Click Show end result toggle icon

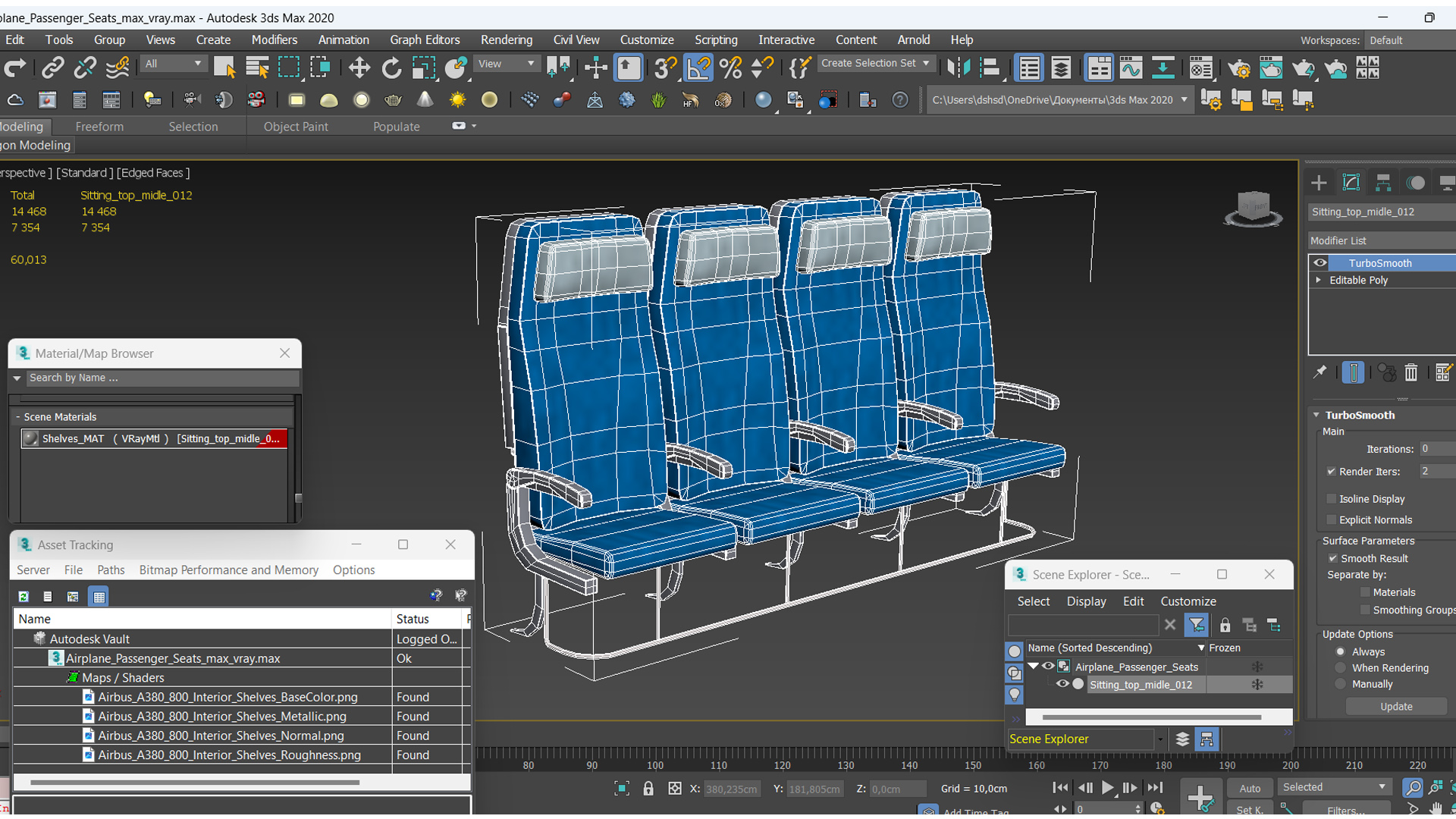point(1353,372)
